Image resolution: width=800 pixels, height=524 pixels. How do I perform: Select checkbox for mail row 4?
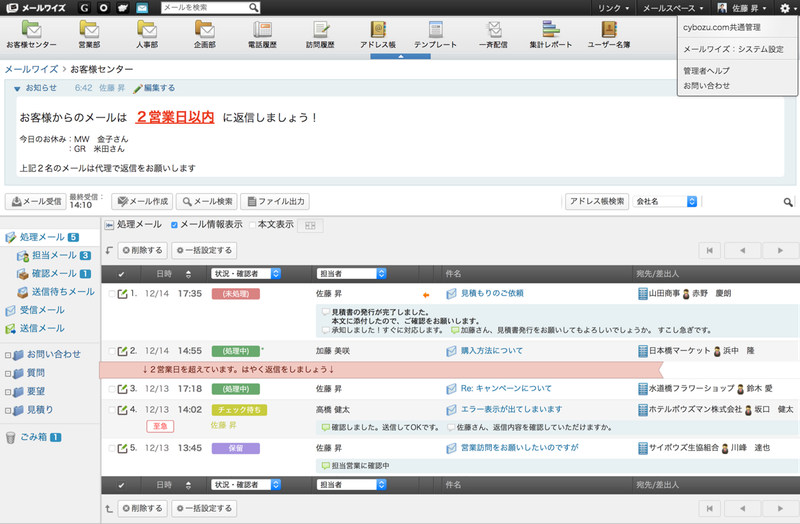(x=112, y=410)
